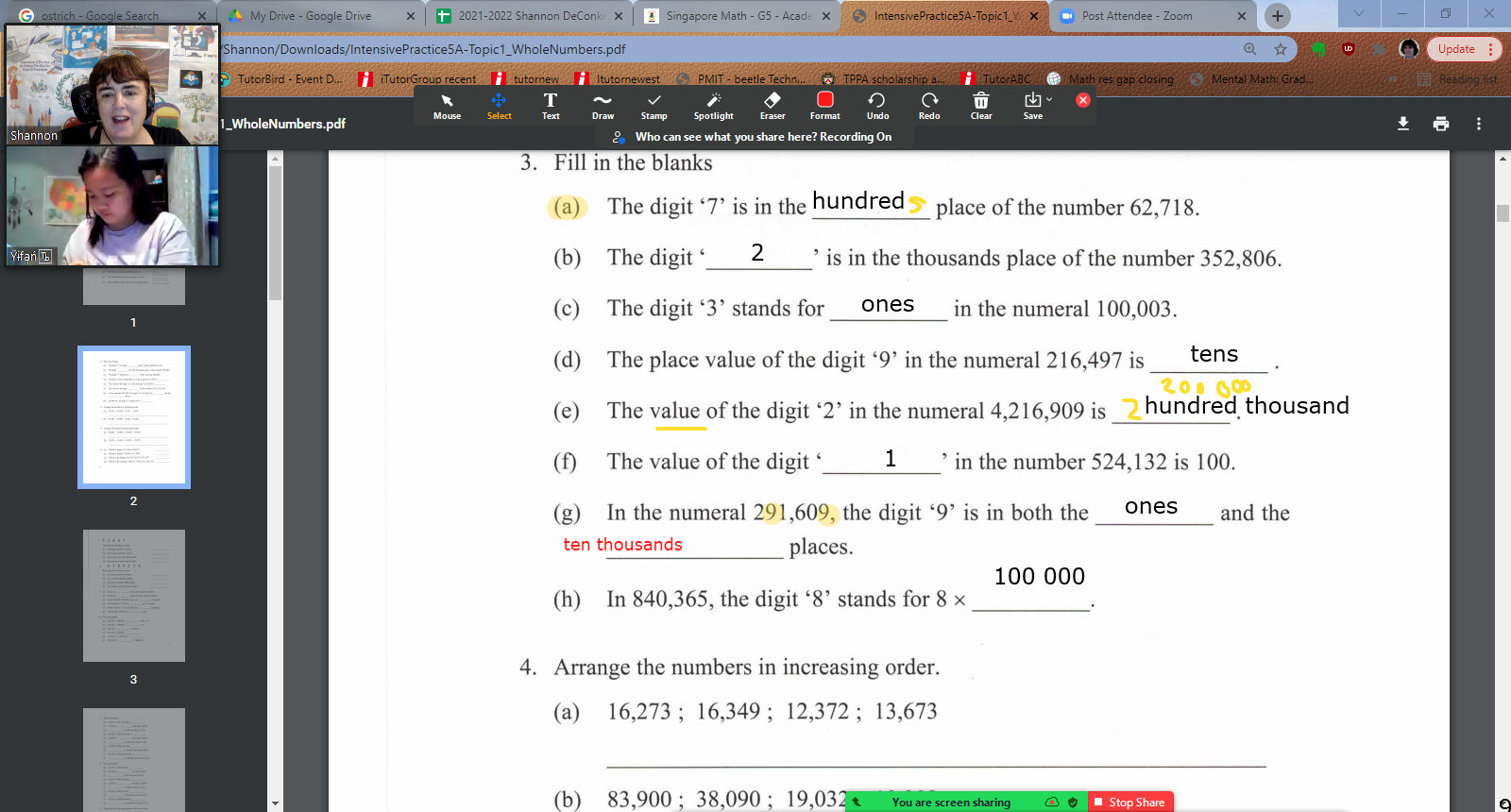The width and height of the screenshot is (1511, 812).
Task: Click the red 'ten thousands' answer text
Action: [622, 545]
